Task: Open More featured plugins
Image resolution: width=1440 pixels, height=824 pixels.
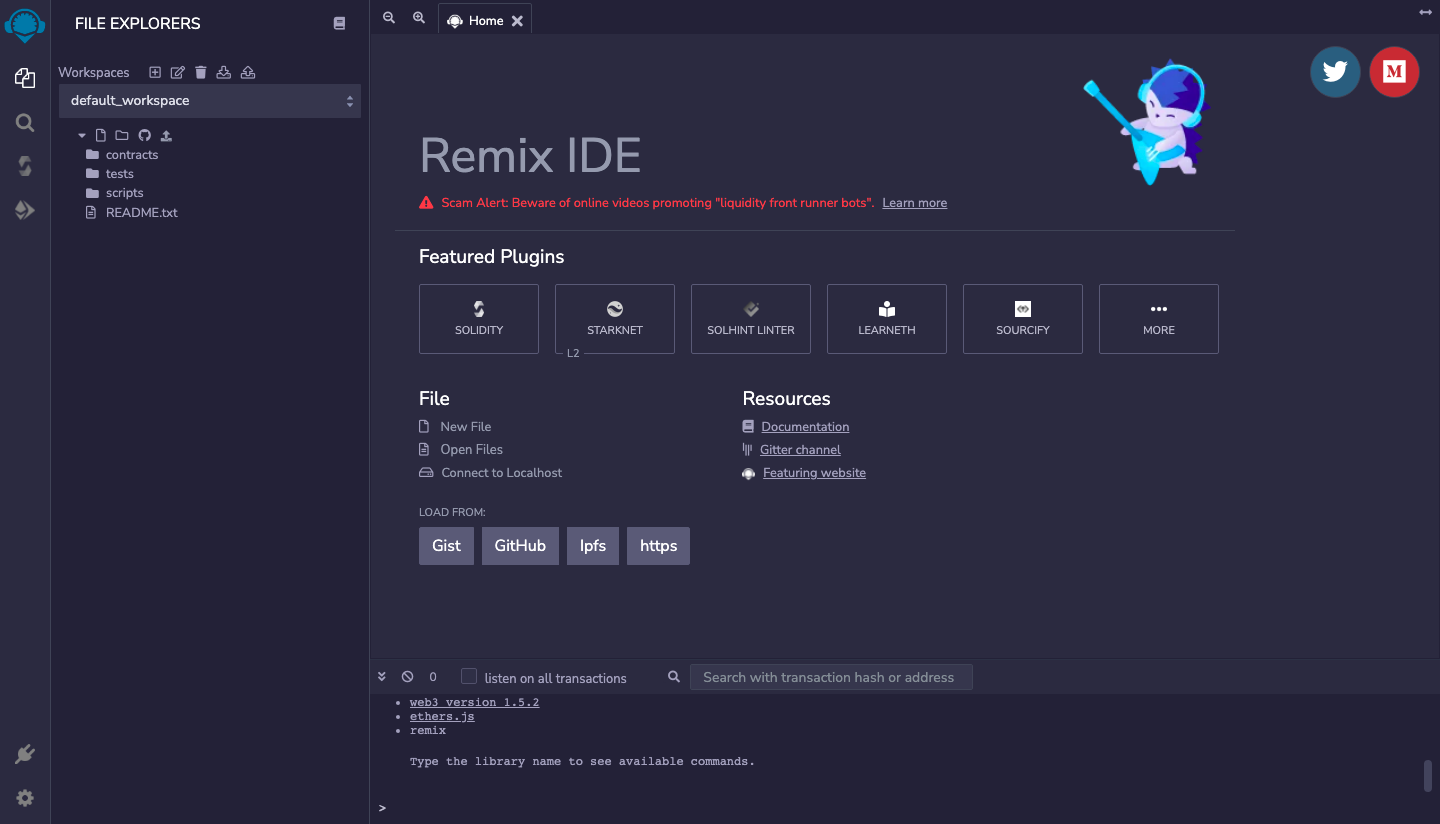Action: point(1159,319)
